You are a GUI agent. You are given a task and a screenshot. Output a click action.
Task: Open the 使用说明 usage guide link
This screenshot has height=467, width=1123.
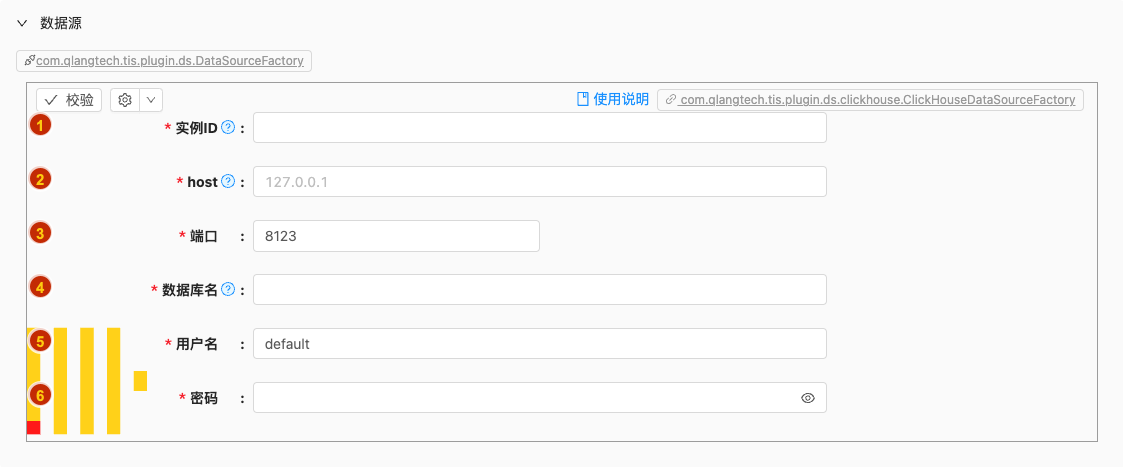pos(613,100)
